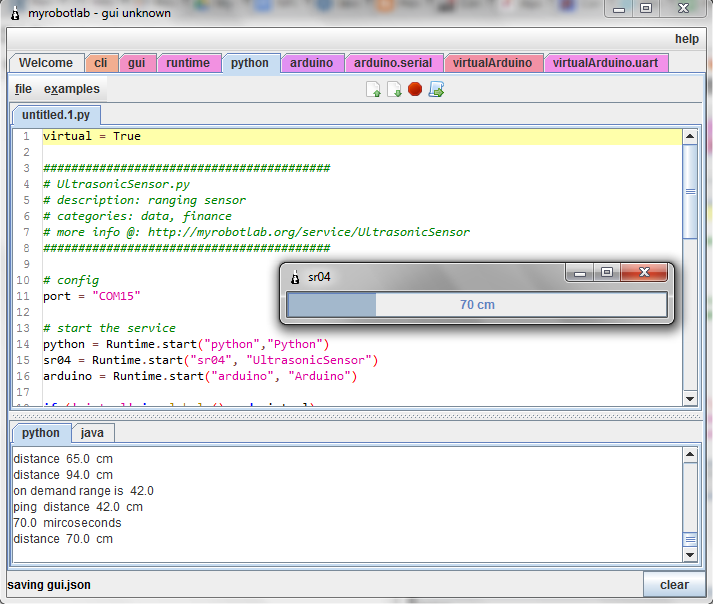Click the '# UltrasonicSensor.py' comment line

click(x=116, y=184)
